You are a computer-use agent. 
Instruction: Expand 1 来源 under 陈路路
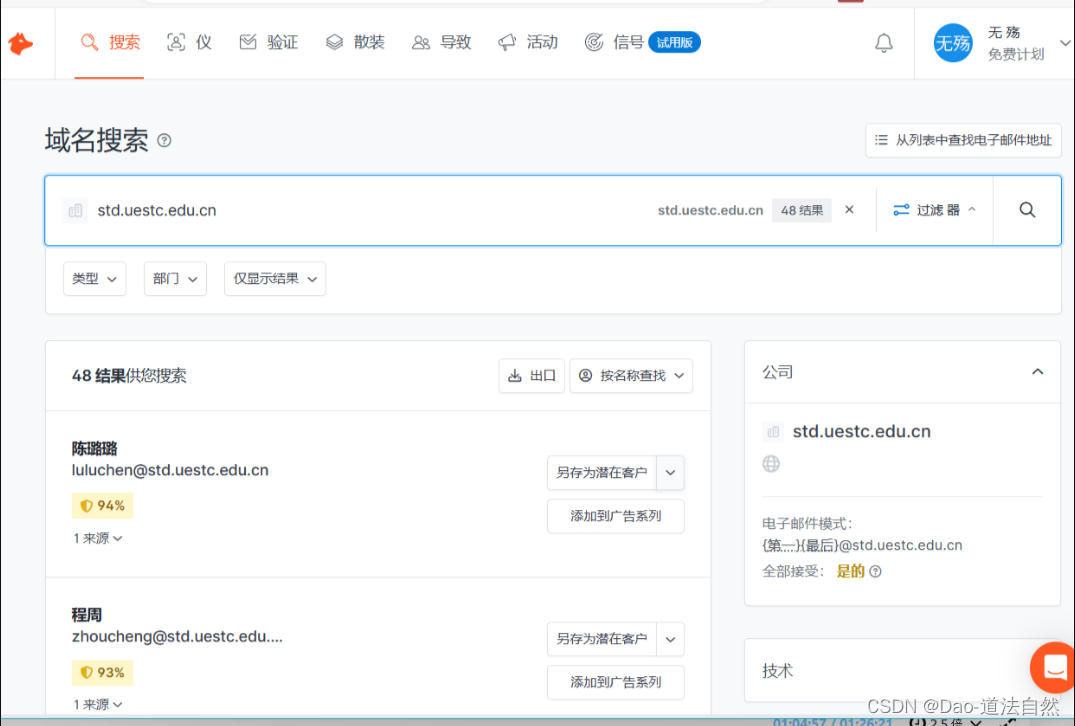pyautogui.click(x=98, y=538)
